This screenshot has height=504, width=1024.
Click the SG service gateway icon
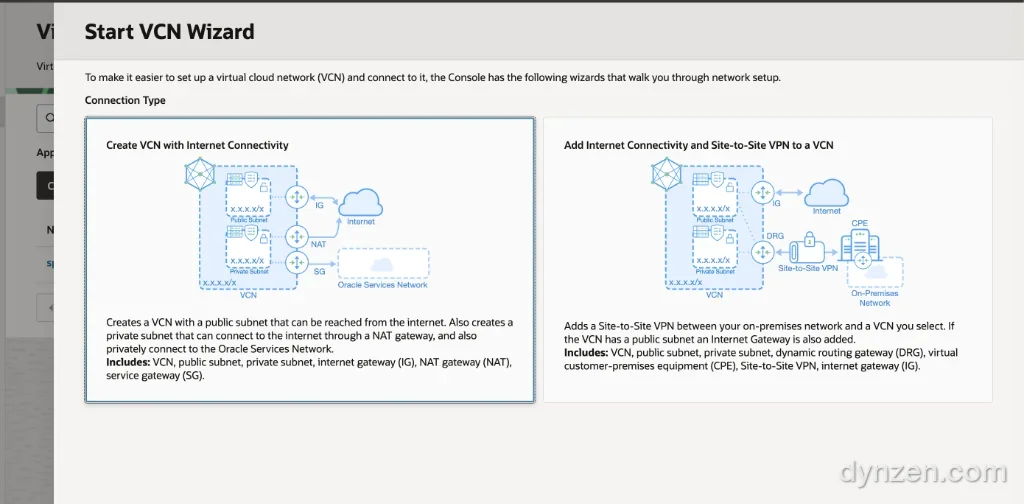pyautogui.click(x=297, y=262)
